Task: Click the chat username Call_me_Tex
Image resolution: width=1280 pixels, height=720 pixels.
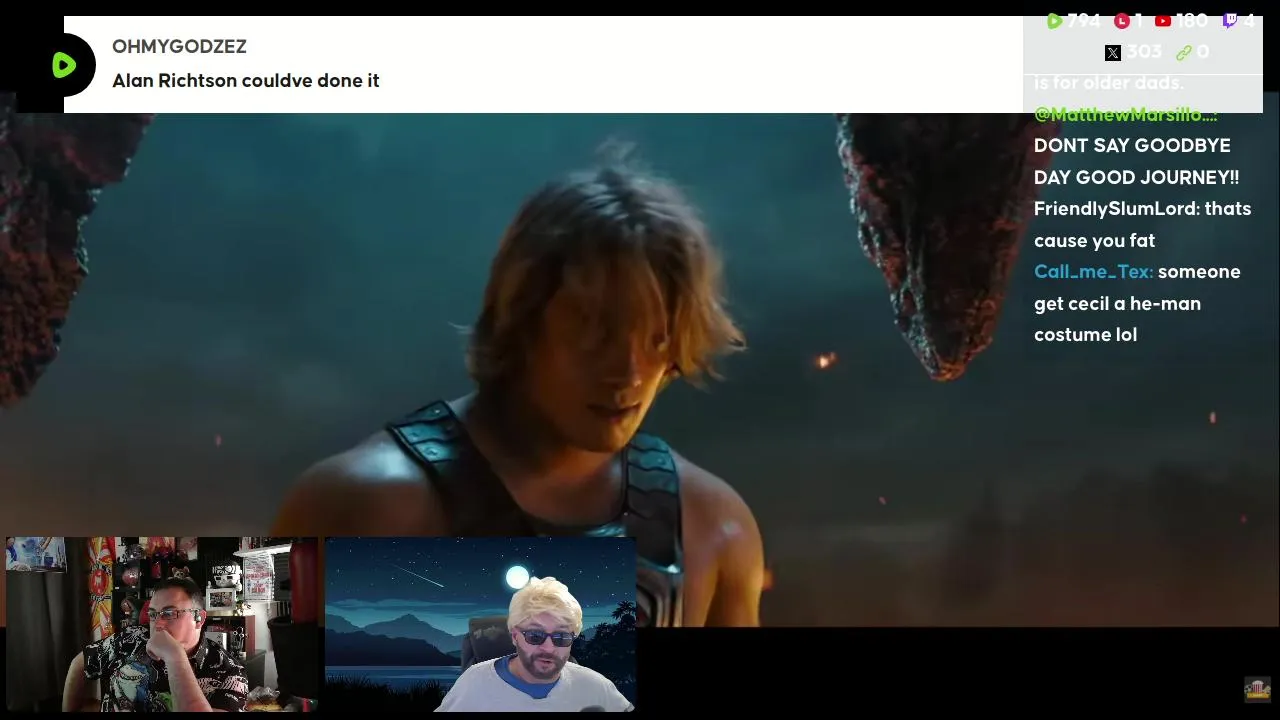Action: click(1093, 272)
